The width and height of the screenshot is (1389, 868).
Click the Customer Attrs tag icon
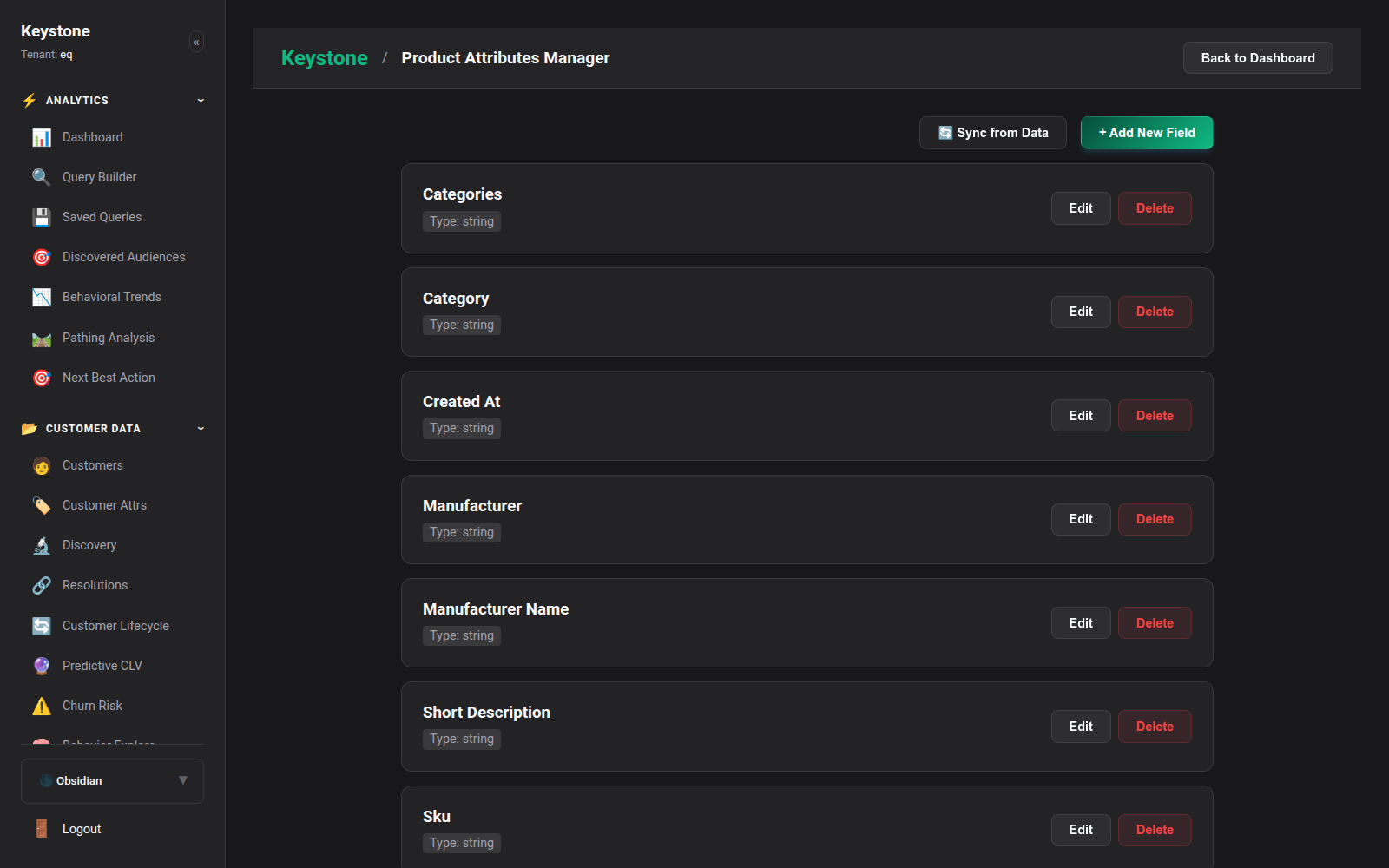pyautogui.click(x=42, y=506)
